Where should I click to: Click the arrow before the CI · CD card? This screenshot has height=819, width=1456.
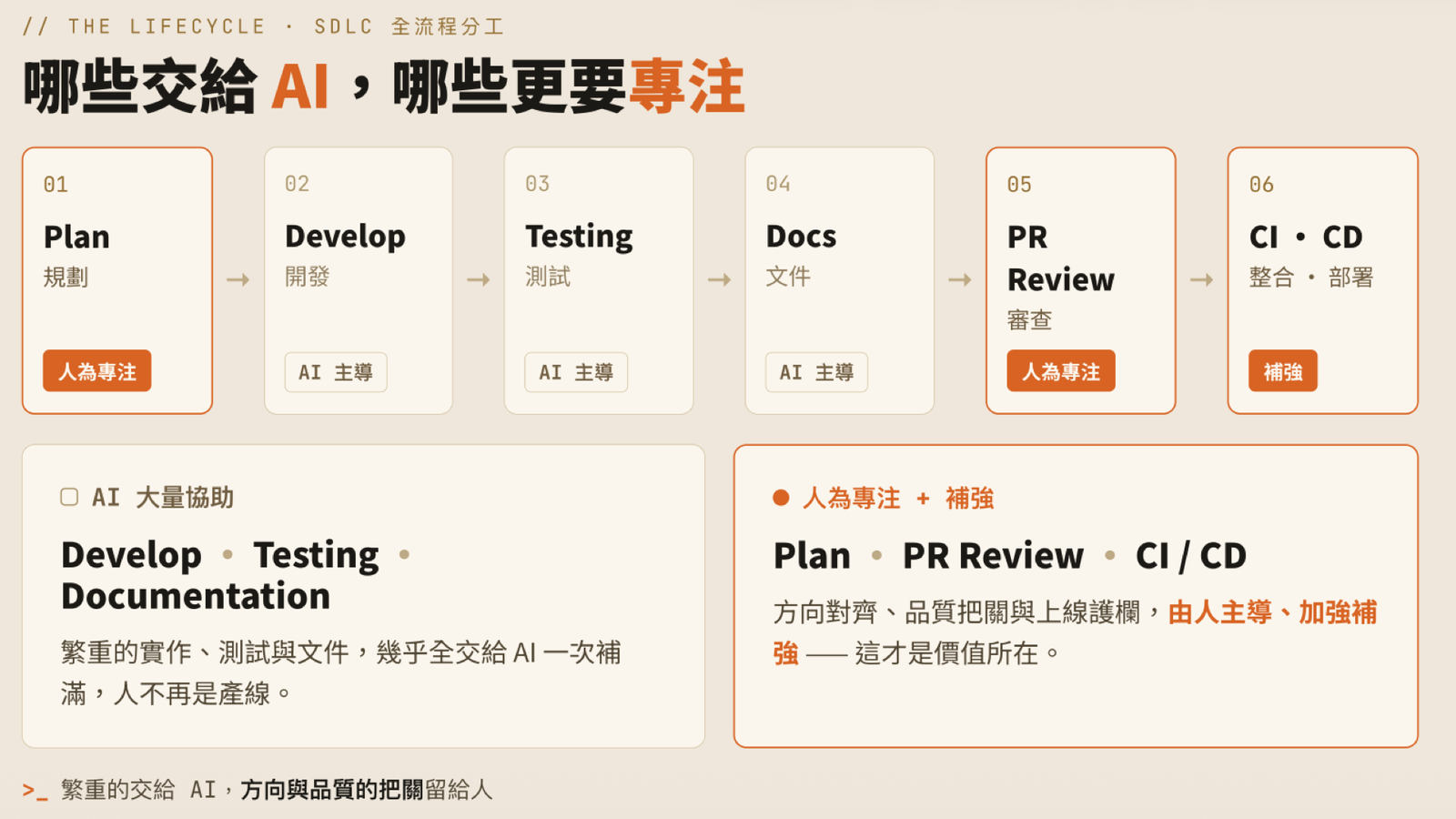1201,279
